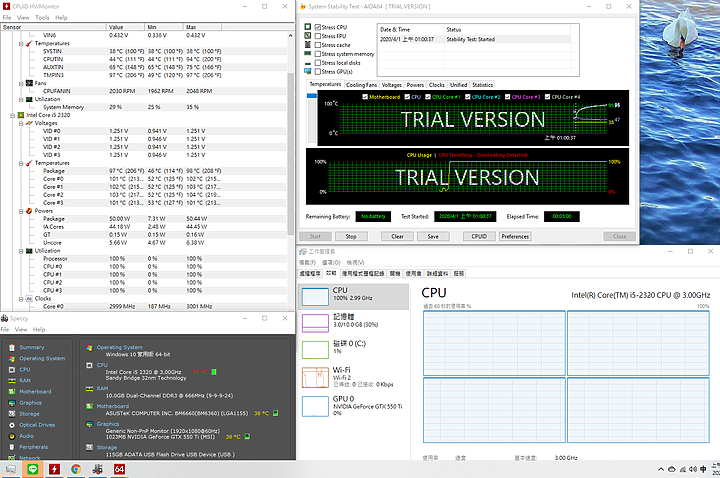The width and height of the screenshot is (720, 478).
Task: Select CPU item in Task Manager list
Action: click(x=354, y=297)
